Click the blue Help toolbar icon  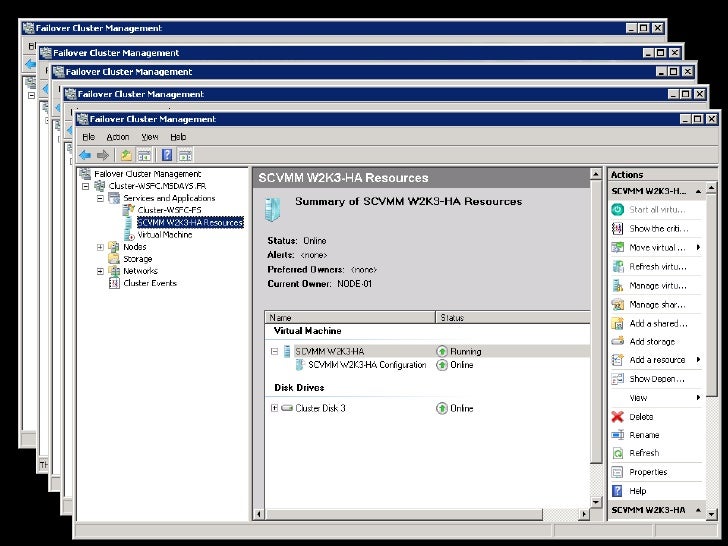point(167,155)
